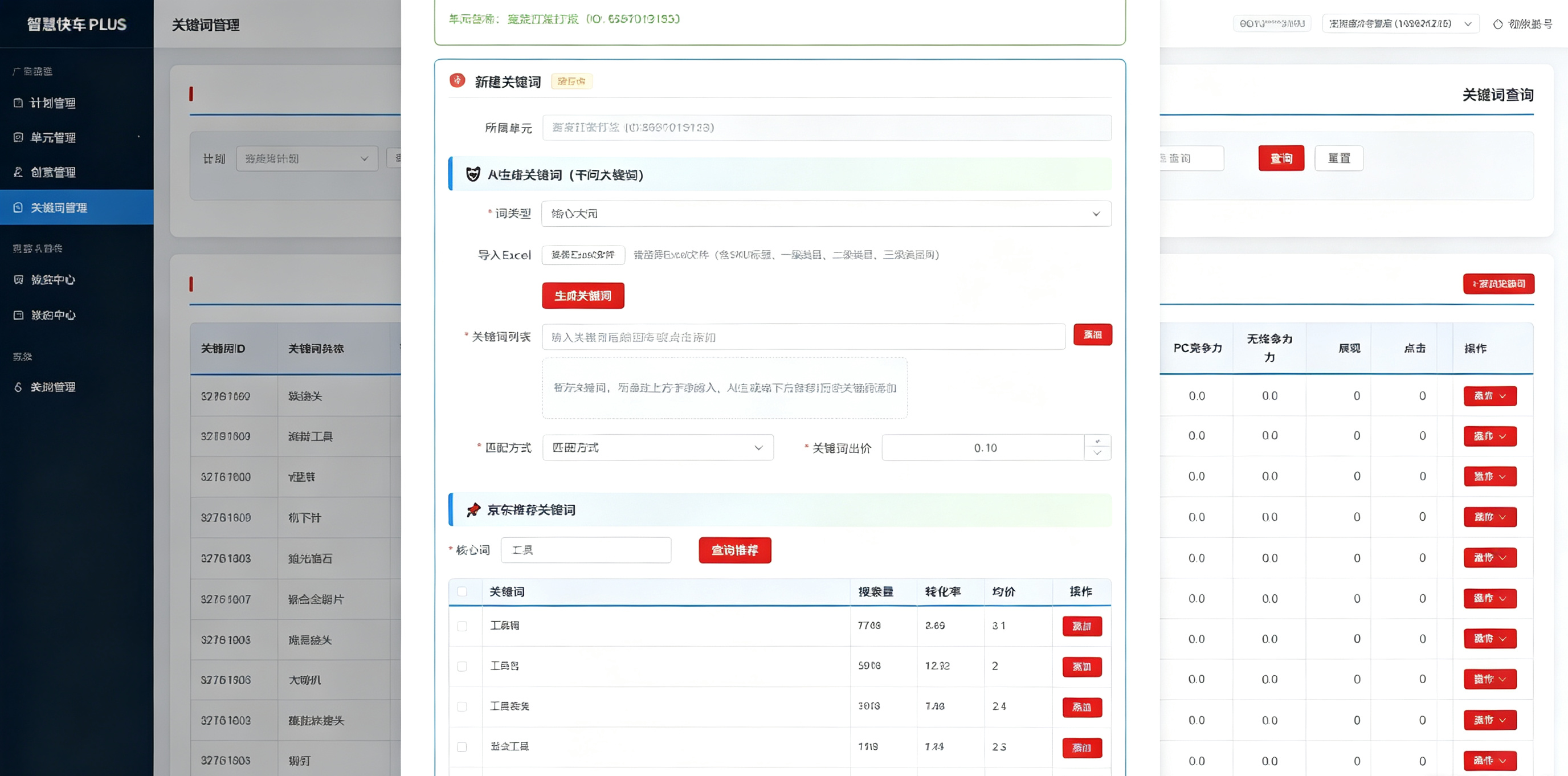Click the 单元管理 sidebar icon
Image resolution: width=1568 pixels, height=776 pixels.
[x=18, y=137]
